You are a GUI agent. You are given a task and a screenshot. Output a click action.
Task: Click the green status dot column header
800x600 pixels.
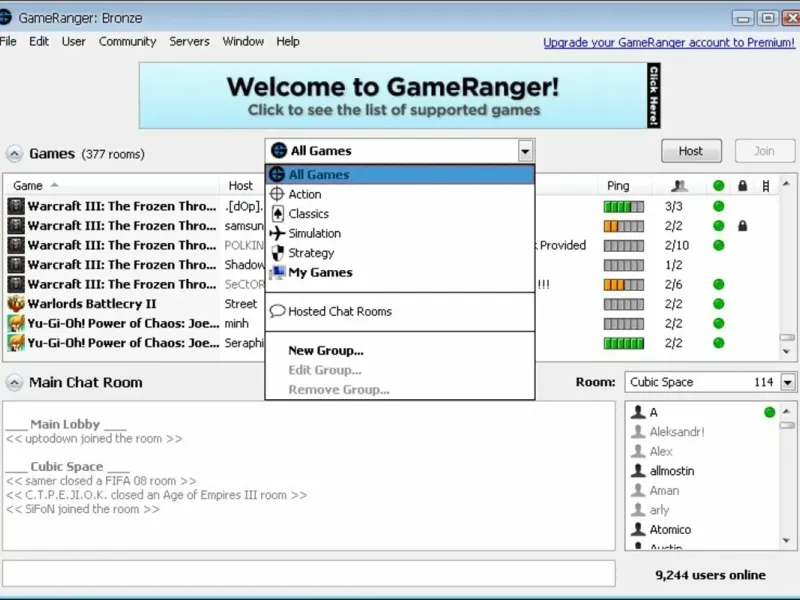coord(718,186)
